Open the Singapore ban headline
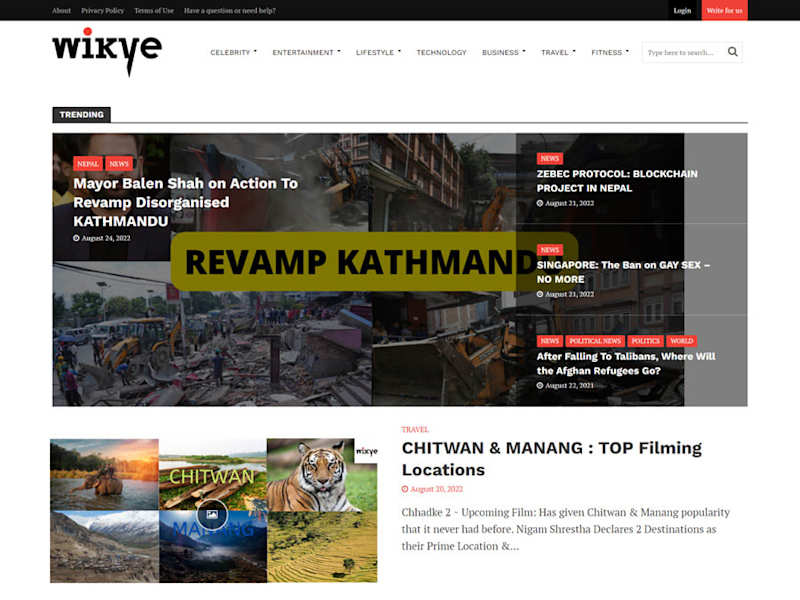This screenshot has height=600, width=800. click(x=623, y=272)
